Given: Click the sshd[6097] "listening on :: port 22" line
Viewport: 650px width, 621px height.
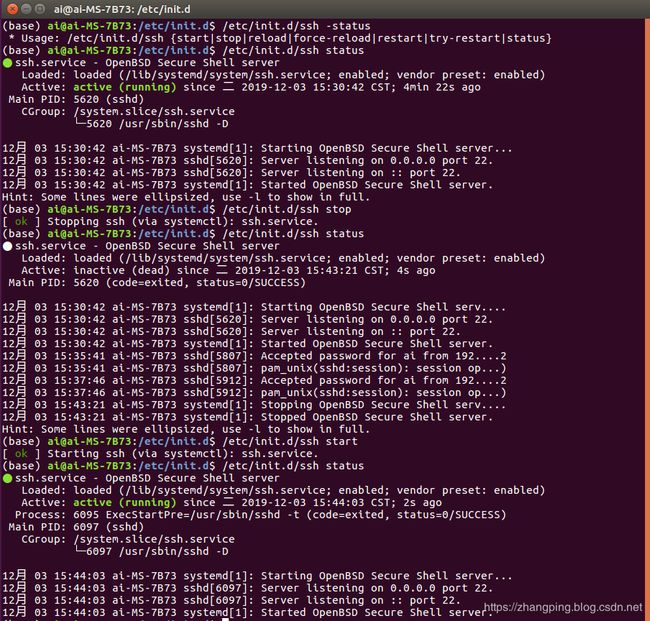Looking at the screenshot, I should [231, 600].
